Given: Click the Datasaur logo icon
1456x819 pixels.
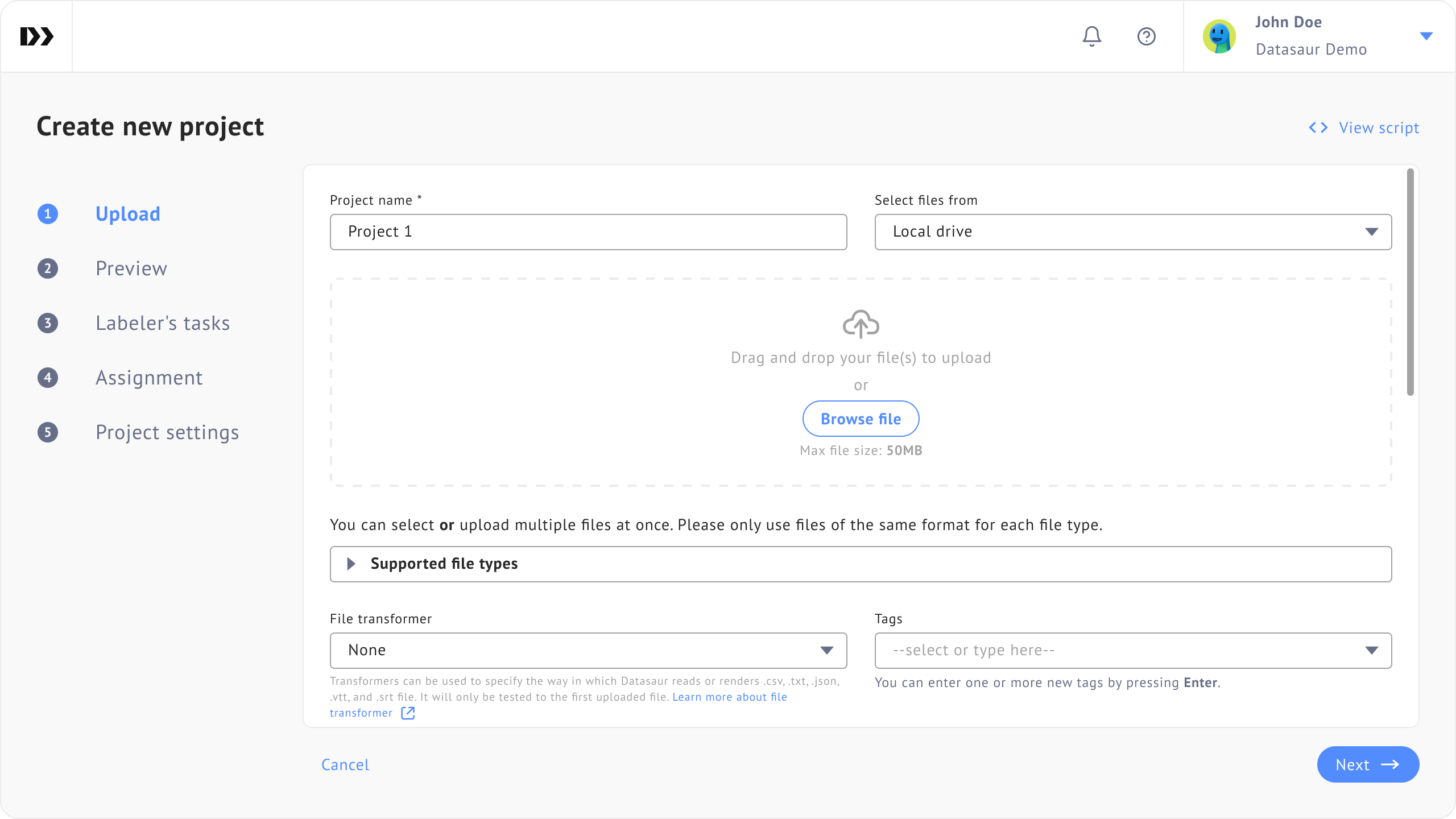Looking at the screenshot, I should (x=36, y=36).
